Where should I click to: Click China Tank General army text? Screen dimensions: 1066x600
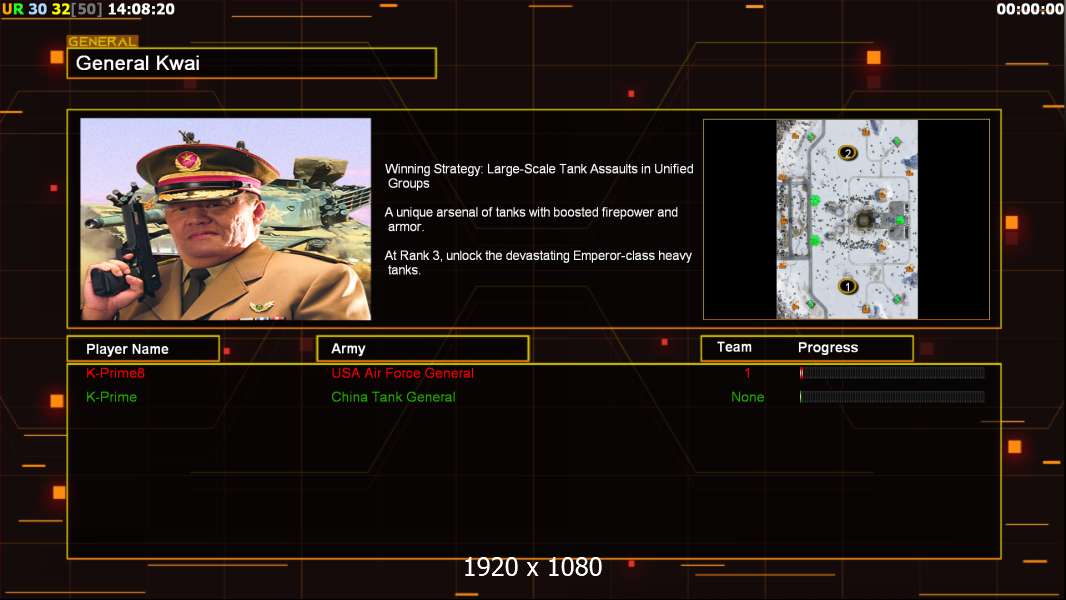click(394, 397)
